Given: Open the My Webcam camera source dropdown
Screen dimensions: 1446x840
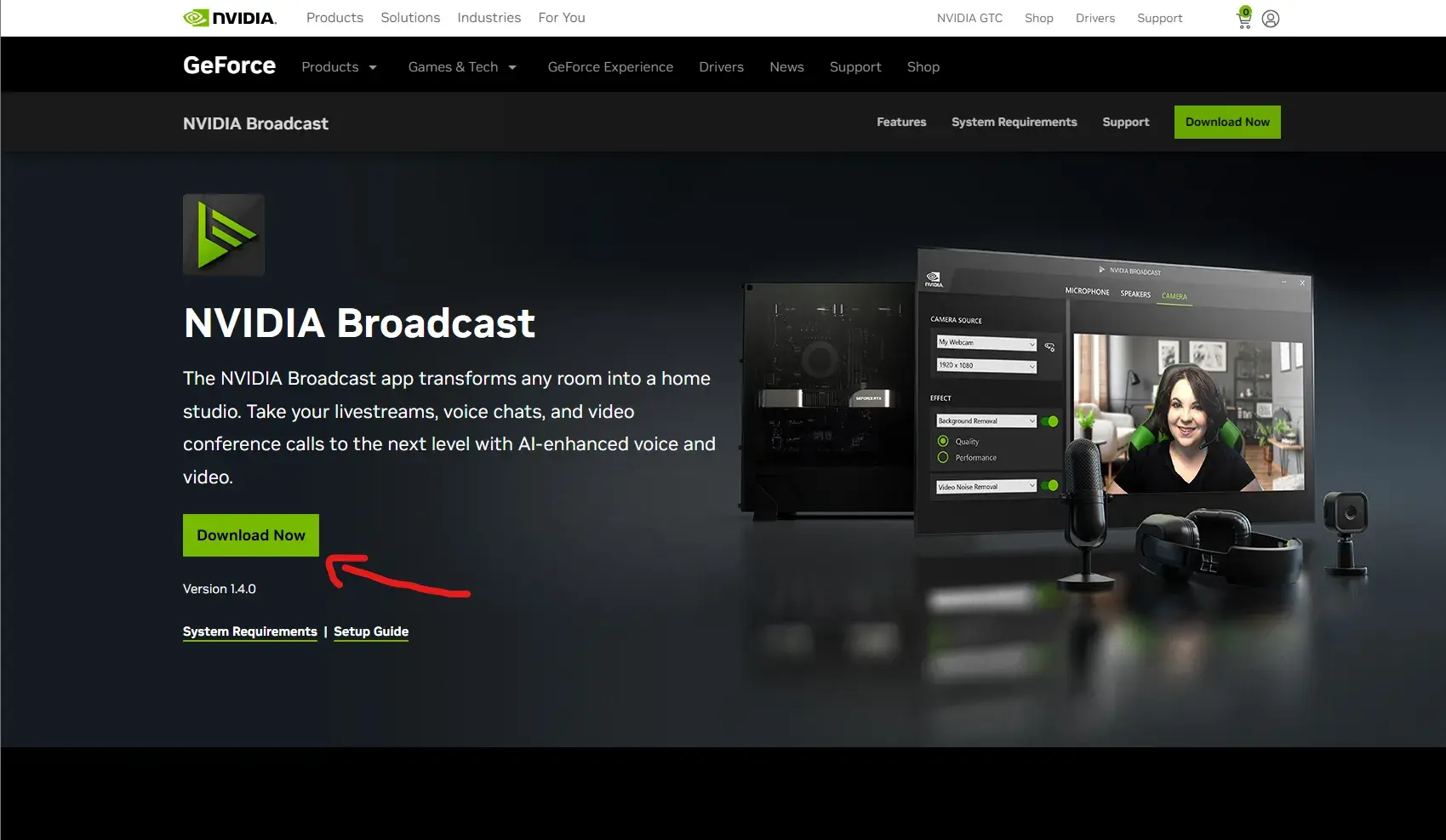Looking at the screenshot, I should pyautogui.click(x=986, y=343).
